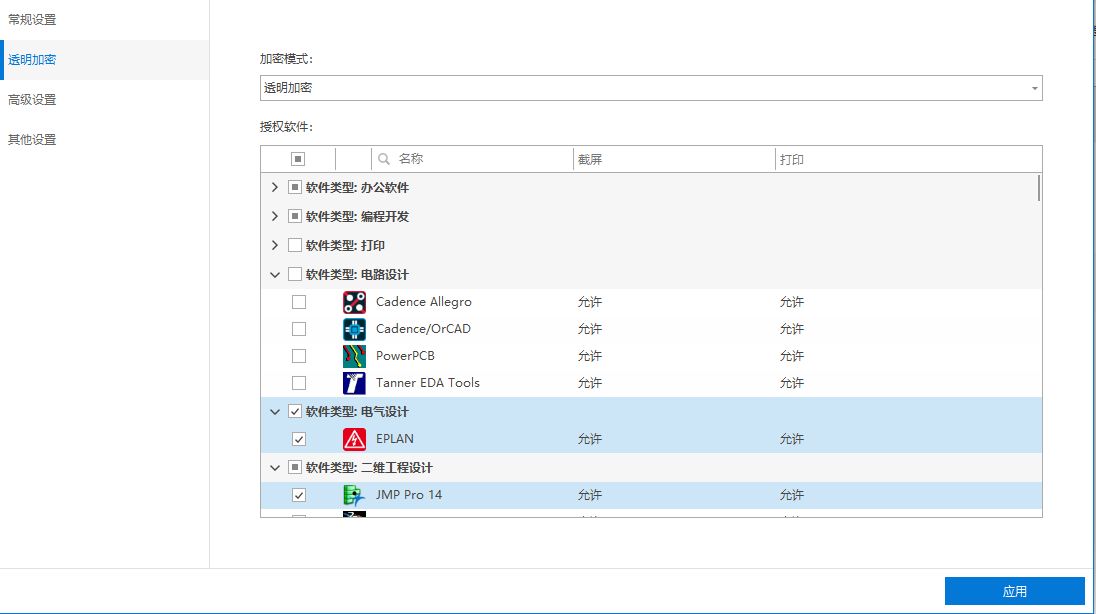Enable Cadence/OrCAD checkbox
Screen dimensions: 1096x614
[299, 329]
